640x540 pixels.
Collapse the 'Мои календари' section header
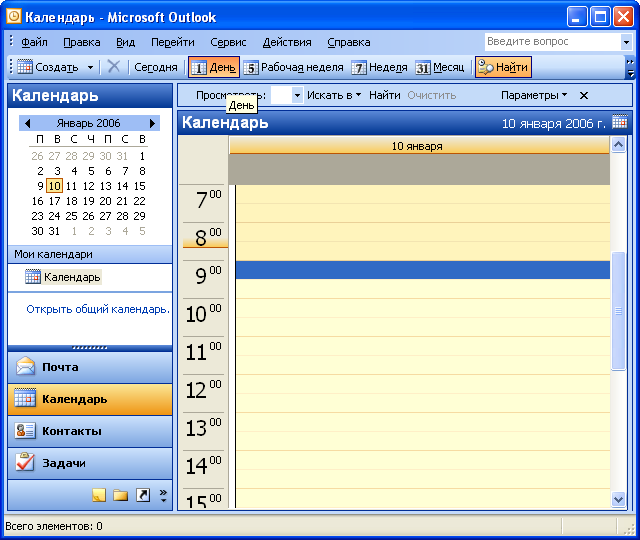pos(90,254)
